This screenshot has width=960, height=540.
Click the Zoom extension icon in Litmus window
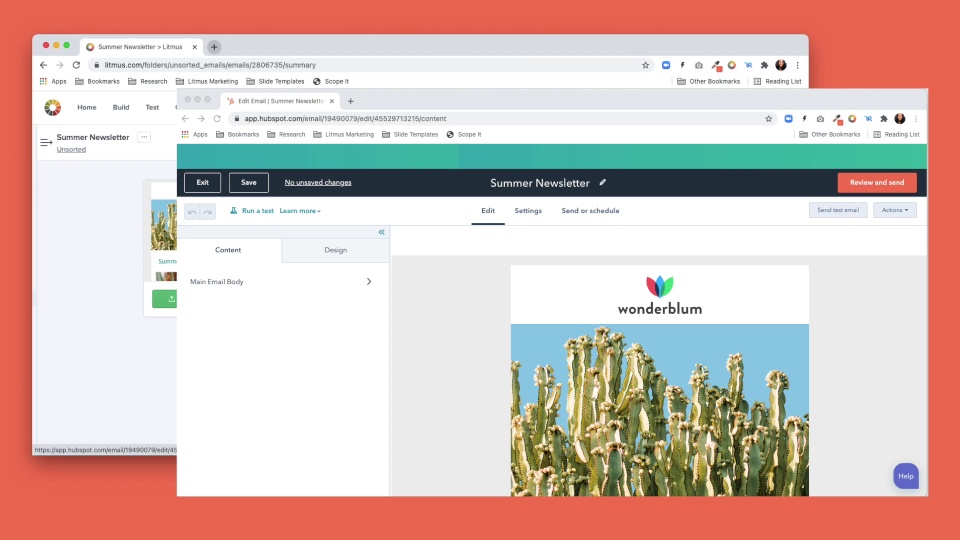tap(666, 65)
